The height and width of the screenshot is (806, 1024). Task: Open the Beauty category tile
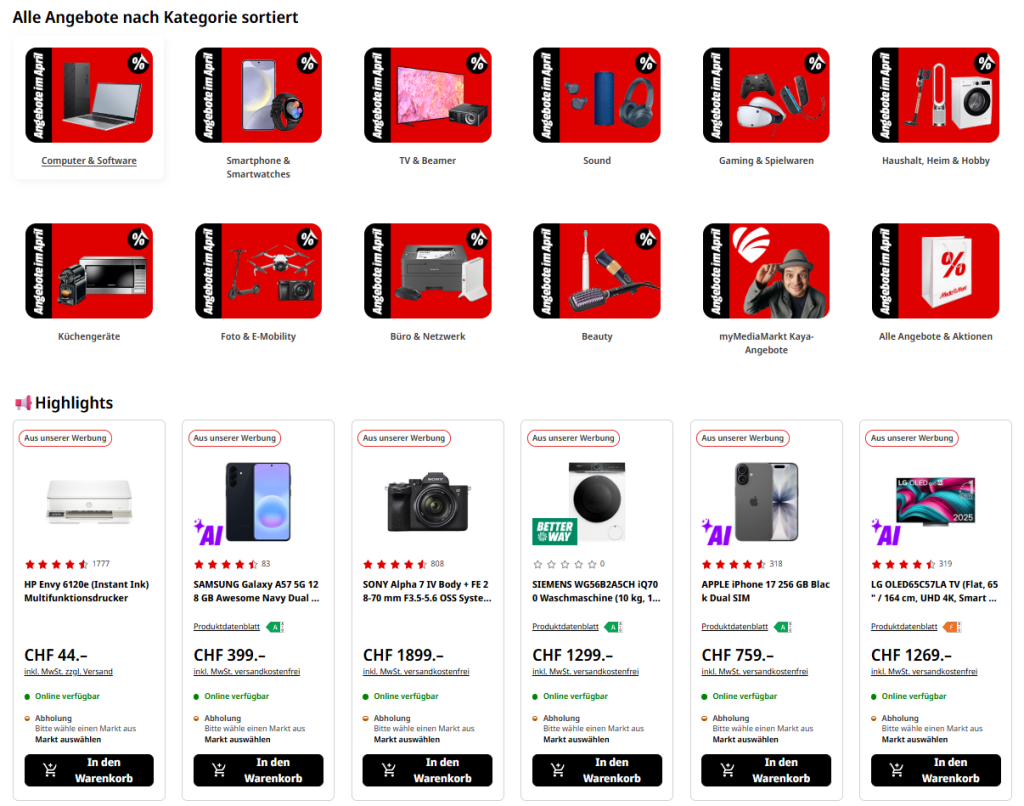click(x=597, y=283)
